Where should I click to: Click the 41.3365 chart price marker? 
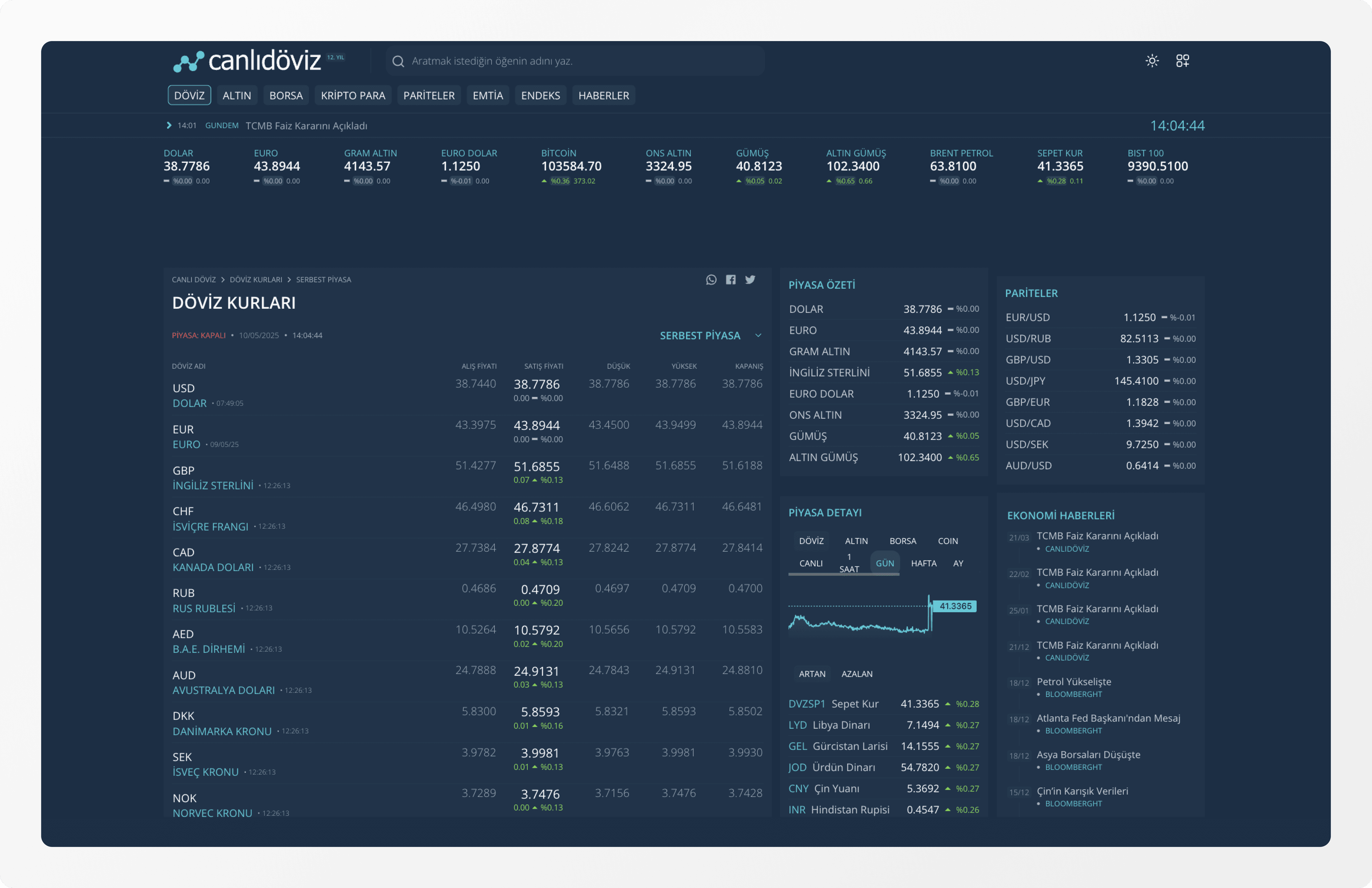tap(955, 606)
